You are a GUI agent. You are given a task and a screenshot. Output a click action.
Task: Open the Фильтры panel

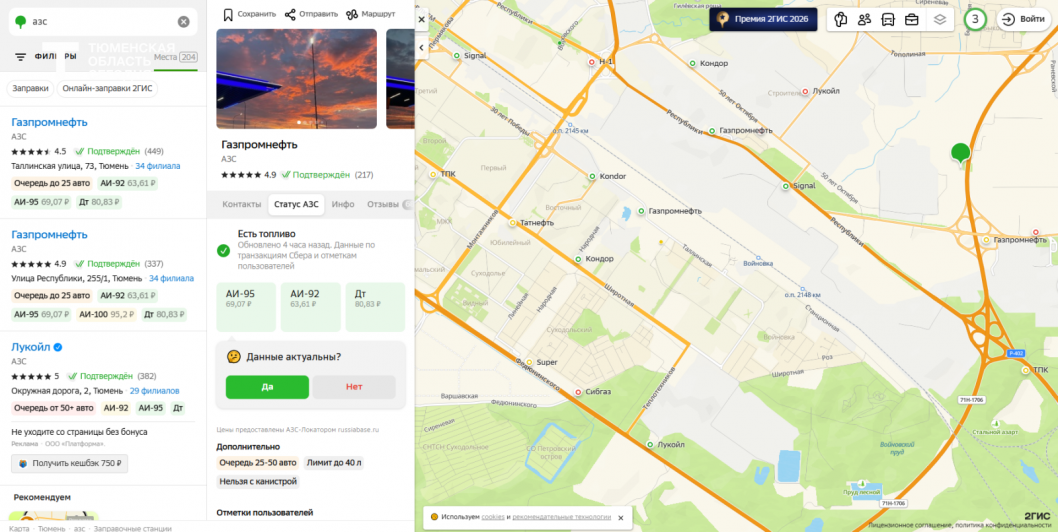(40, 57)
